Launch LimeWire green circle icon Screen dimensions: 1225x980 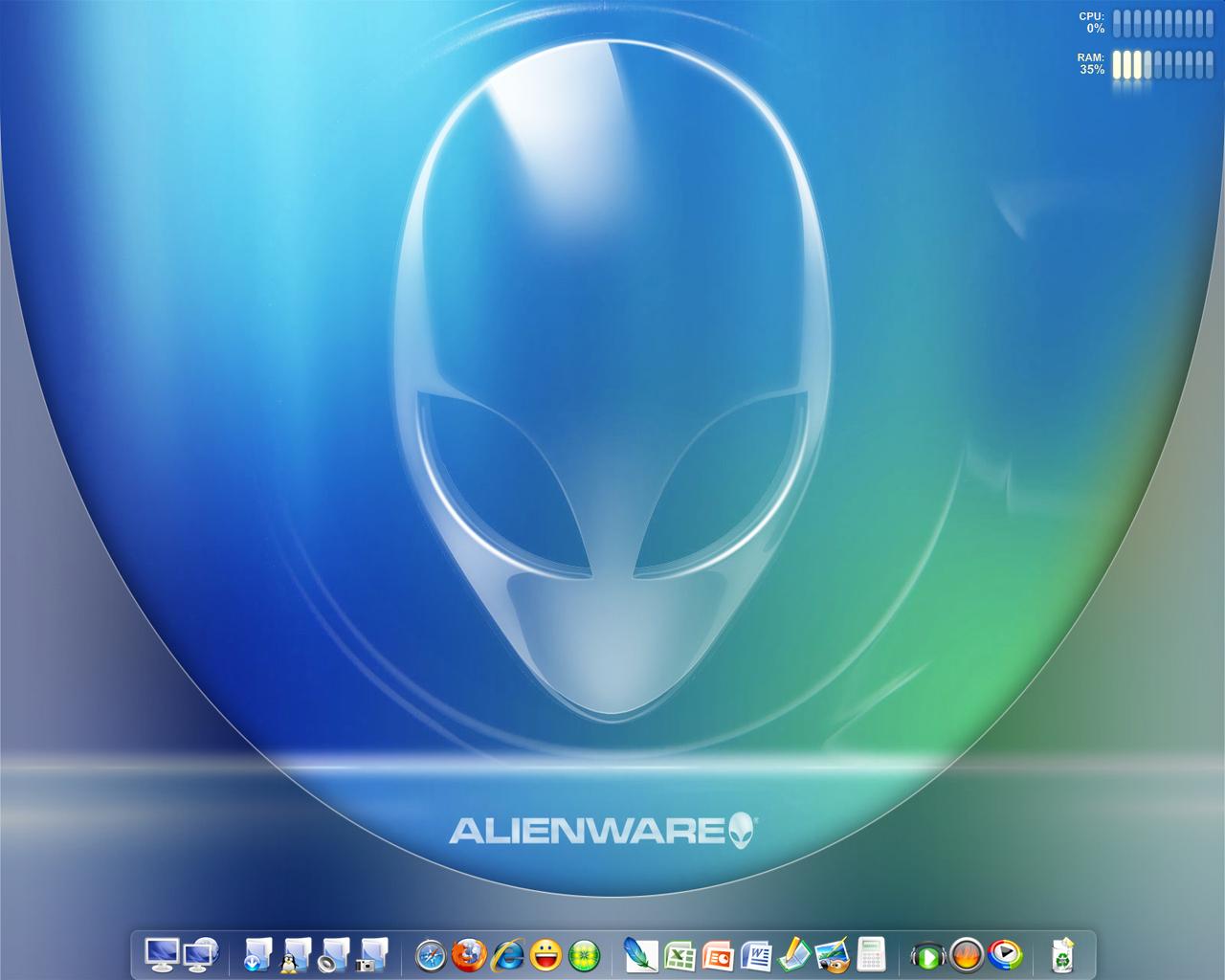583,954
